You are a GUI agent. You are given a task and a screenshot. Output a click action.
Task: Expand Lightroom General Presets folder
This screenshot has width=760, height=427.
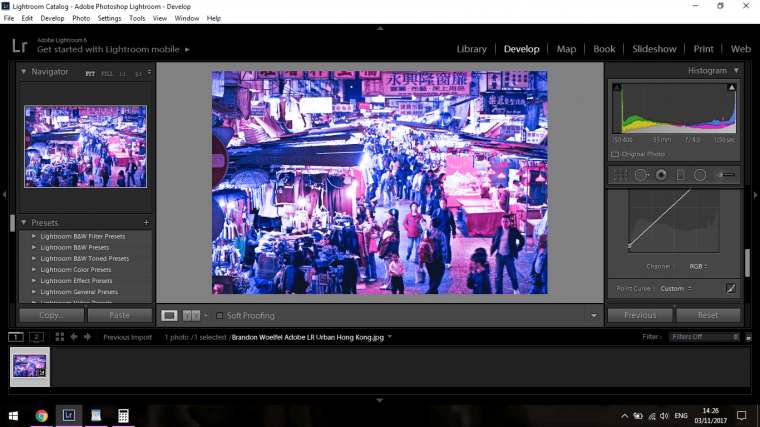[x=34, y=292]
